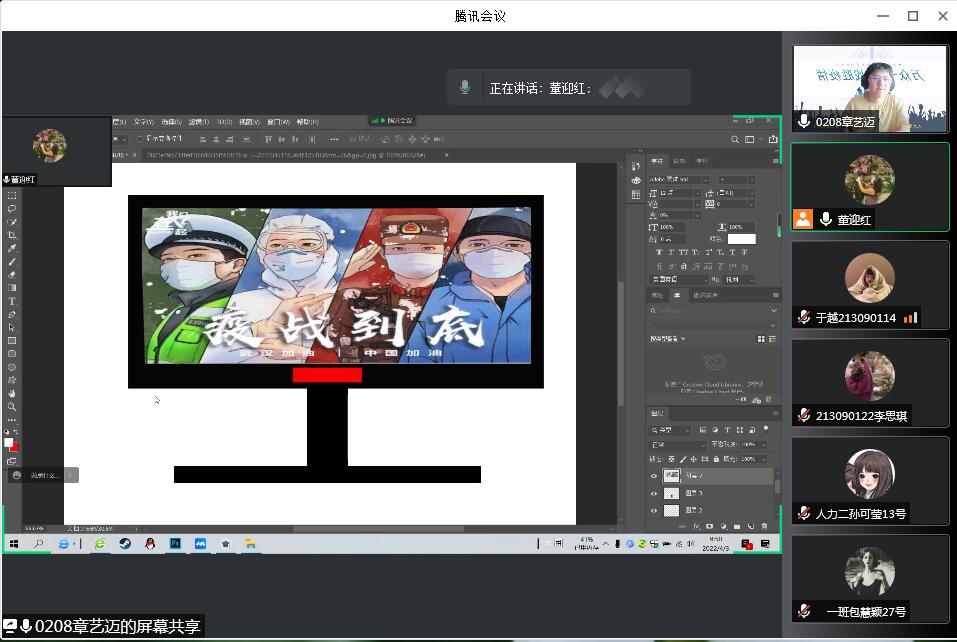Click the delete layer trash icon
The height and width of the screenshot is (642, 957).
[764, 526]
